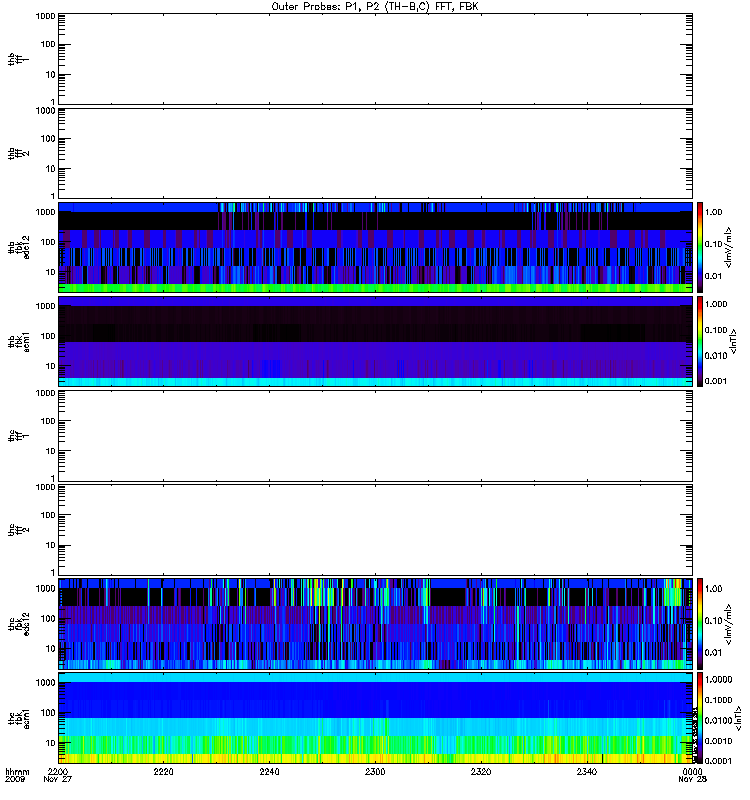750x800 pixels.
Task: Click the thb edc12 mV/m color bar
Action: 700,247
